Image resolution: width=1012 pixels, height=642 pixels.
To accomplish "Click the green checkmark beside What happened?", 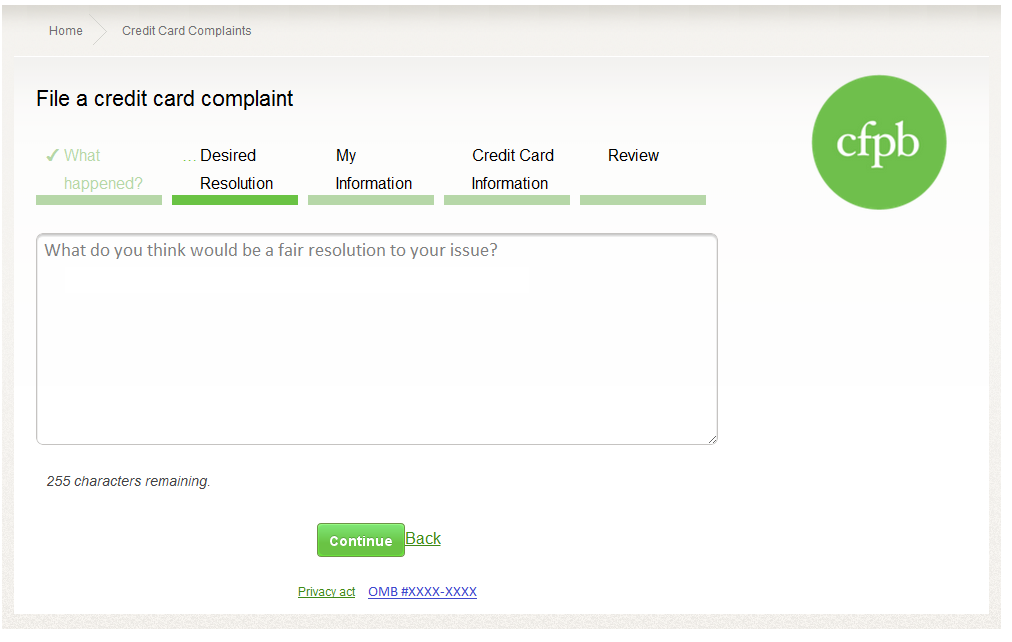I will click(52, 155).
